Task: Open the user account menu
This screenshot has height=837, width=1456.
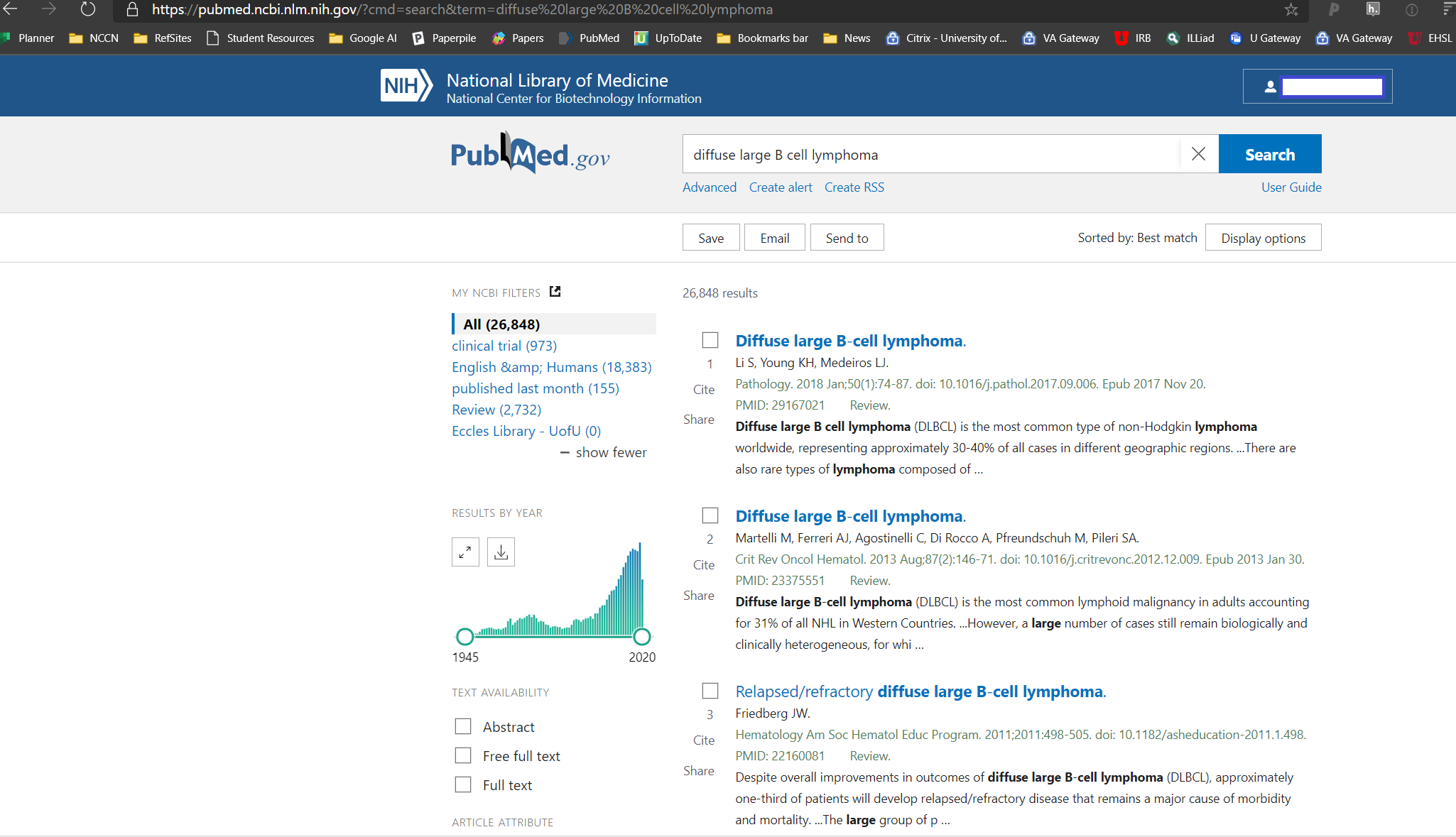Action: tap(1318, 87)
